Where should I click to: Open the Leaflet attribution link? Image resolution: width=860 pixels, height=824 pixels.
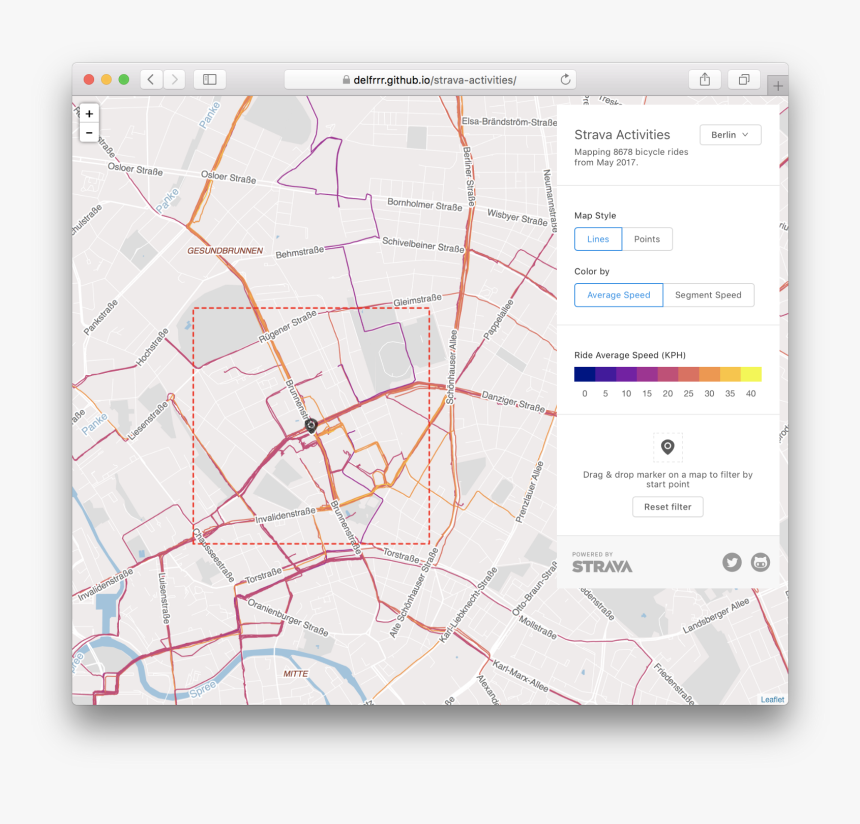coord(772,699)
